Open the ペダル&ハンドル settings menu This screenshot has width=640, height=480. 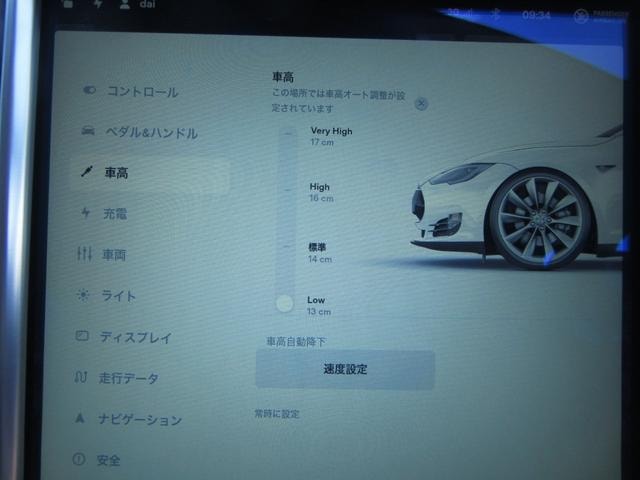[151, 132]
